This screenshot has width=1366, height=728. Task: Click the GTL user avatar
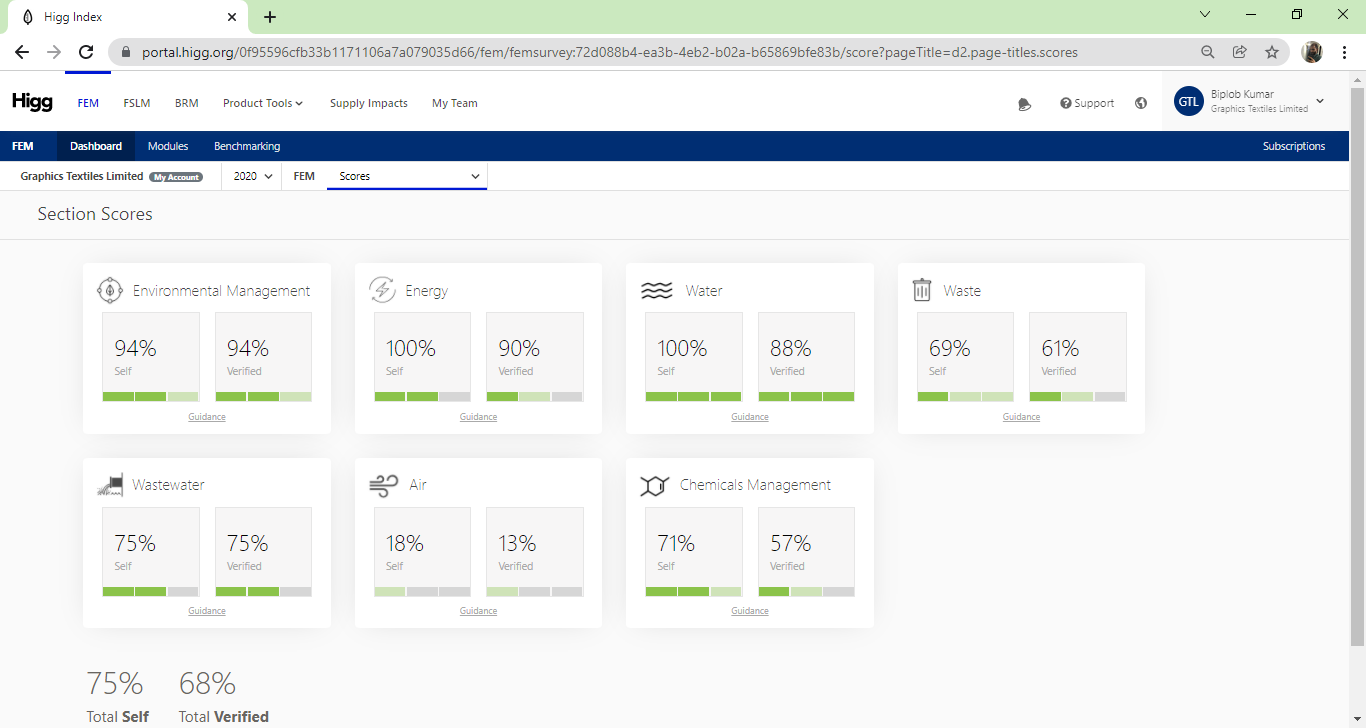tap(1188, 102)
